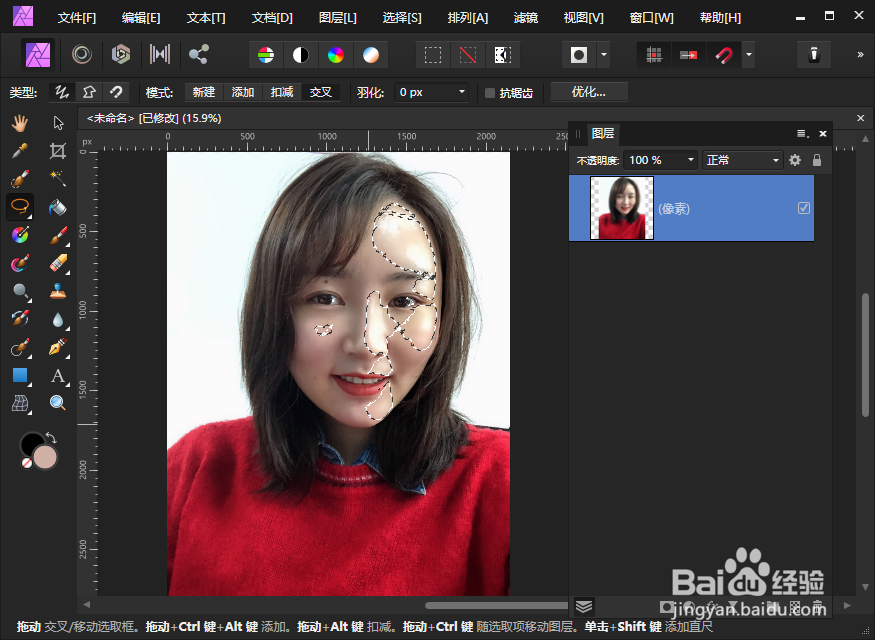The image size is (875, 640).
Task: Click the Deselect toolbar icon
Action: 468,55
